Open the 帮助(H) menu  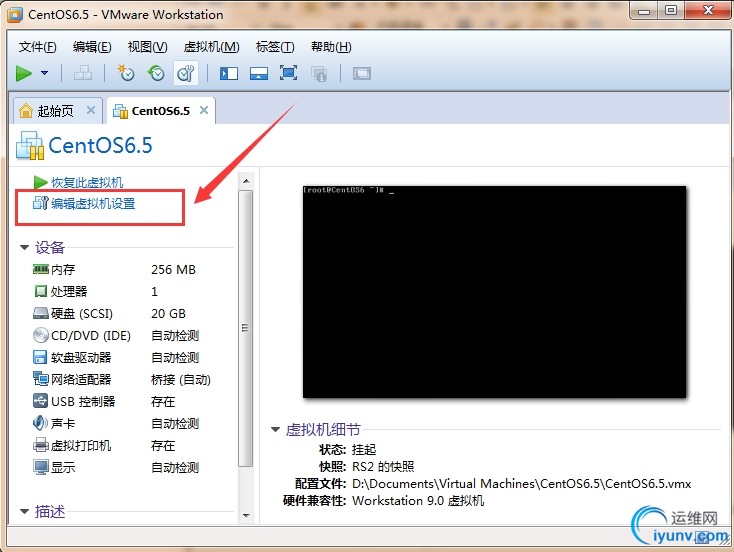[331, 47]
